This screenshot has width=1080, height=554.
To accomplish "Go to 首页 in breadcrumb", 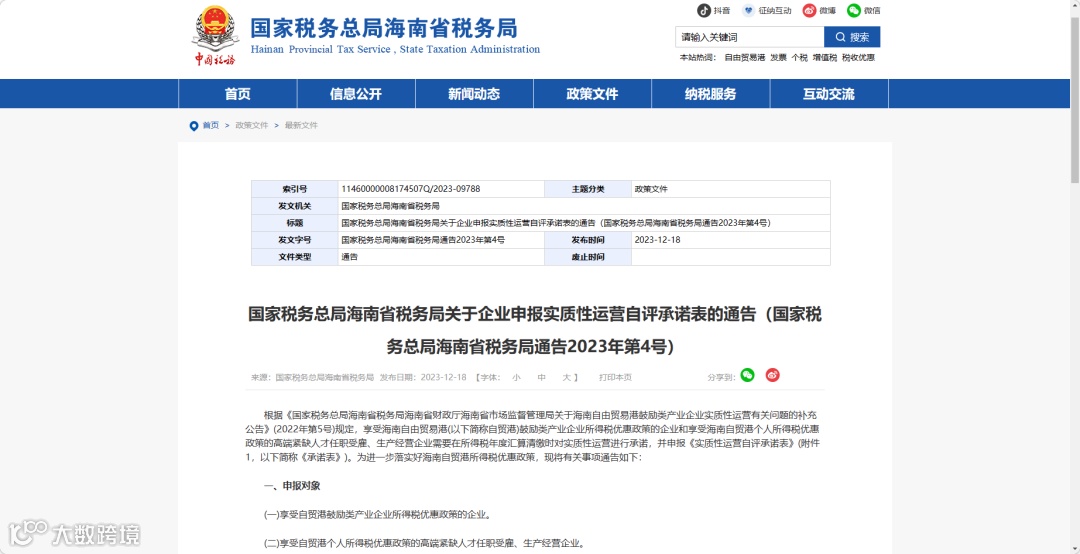I will (211, 125).
